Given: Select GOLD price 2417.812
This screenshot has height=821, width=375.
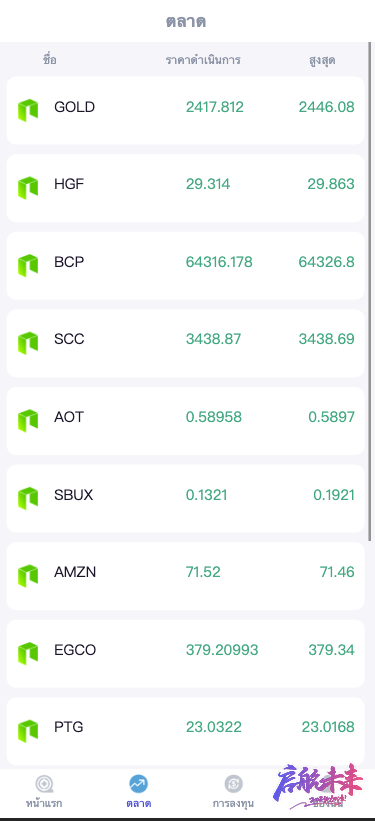Looking at the screenshot, I should click(215, 107).
